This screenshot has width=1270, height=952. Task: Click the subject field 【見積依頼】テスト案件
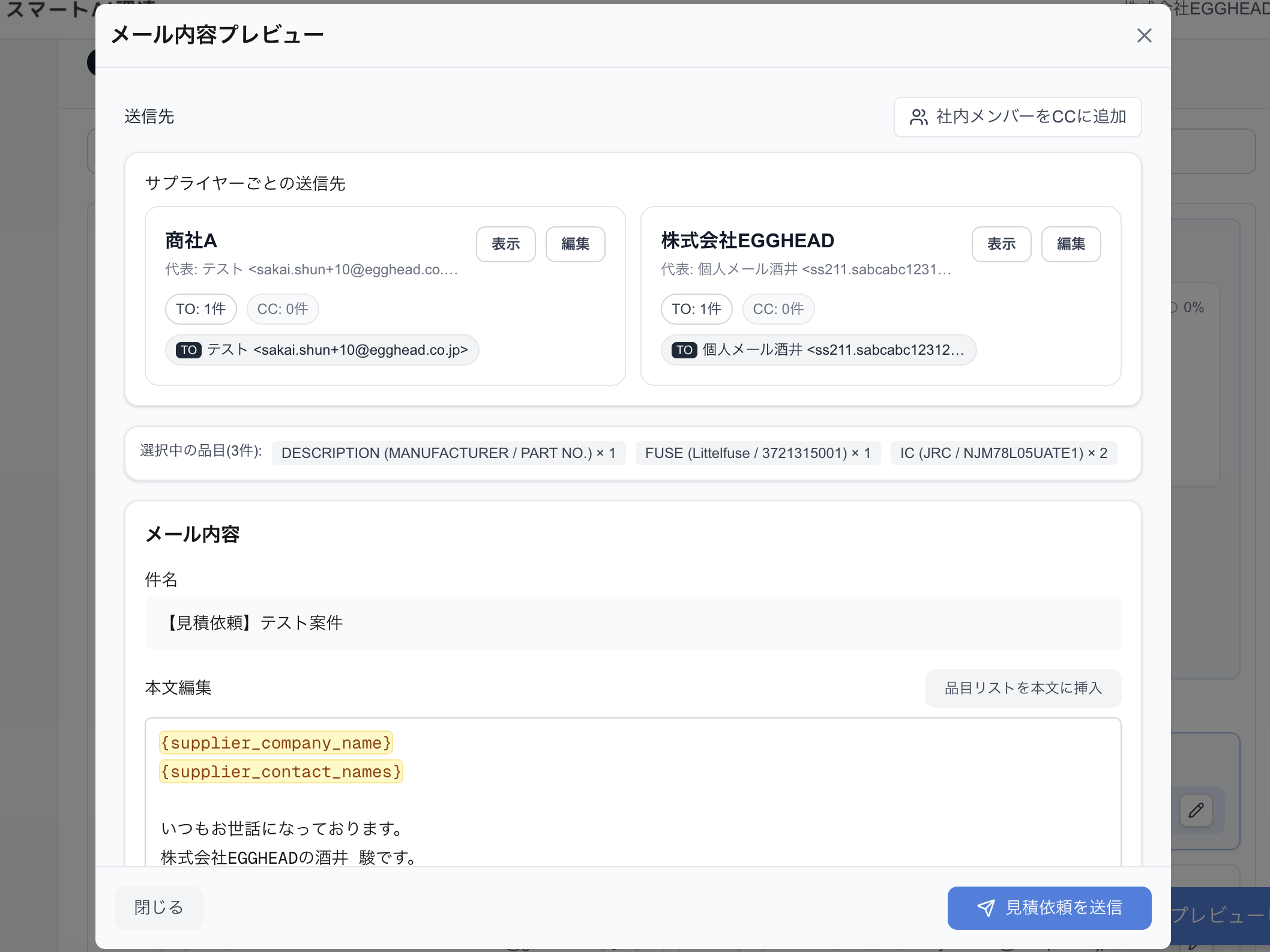click(633, 623)
